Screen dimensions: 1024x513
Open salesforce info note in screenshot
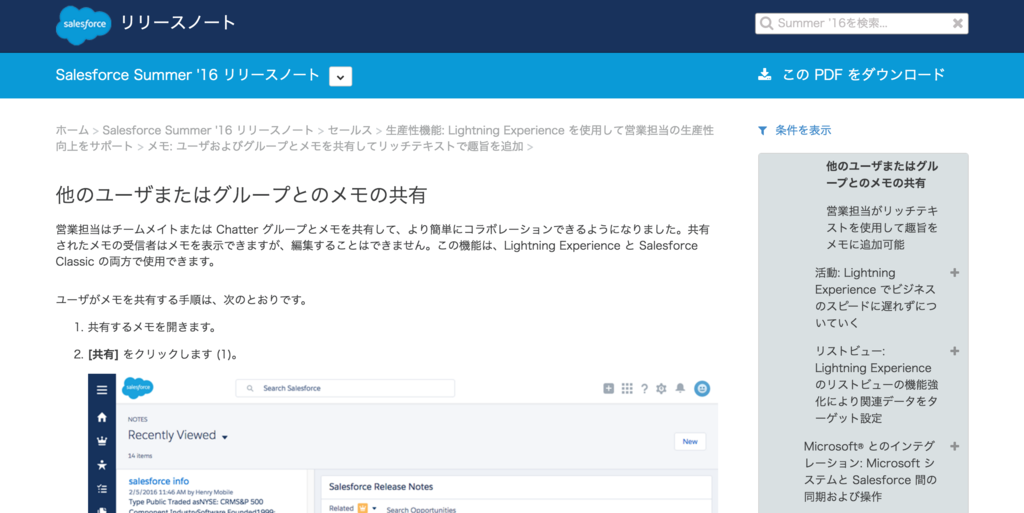point(159,481)
